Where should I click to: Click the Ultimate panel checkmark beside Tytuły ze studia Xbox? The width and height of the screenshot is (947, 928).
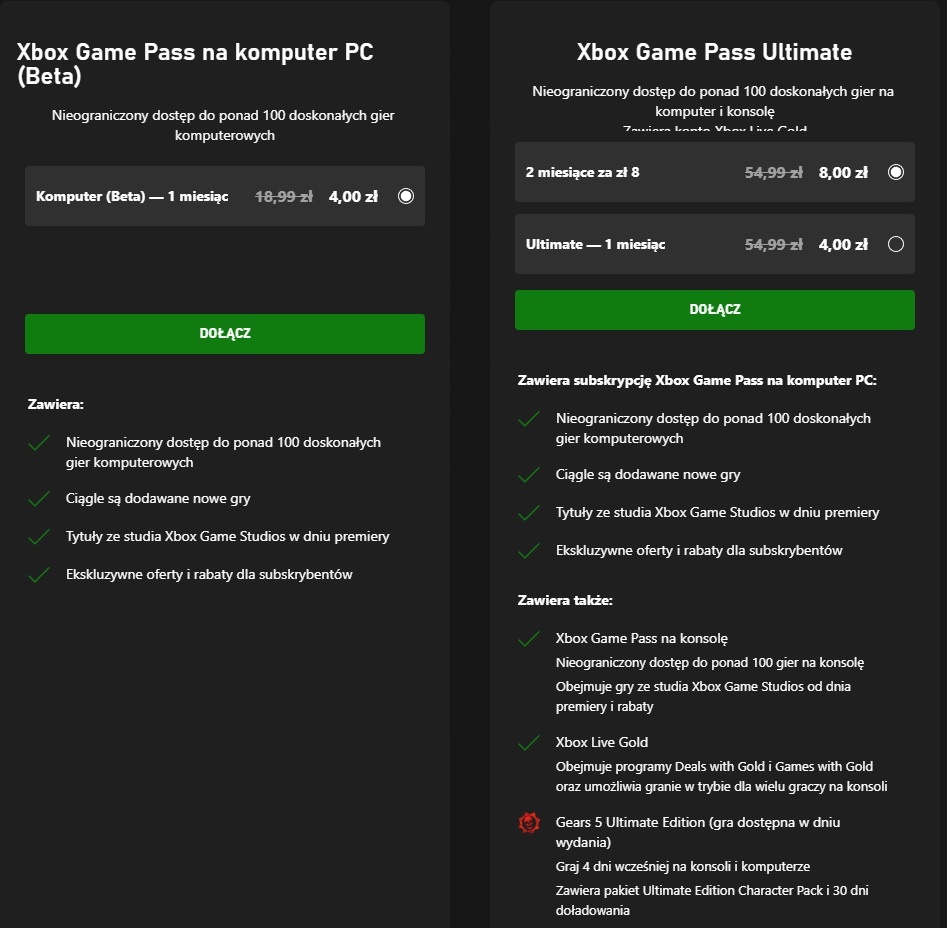(529, 513)
